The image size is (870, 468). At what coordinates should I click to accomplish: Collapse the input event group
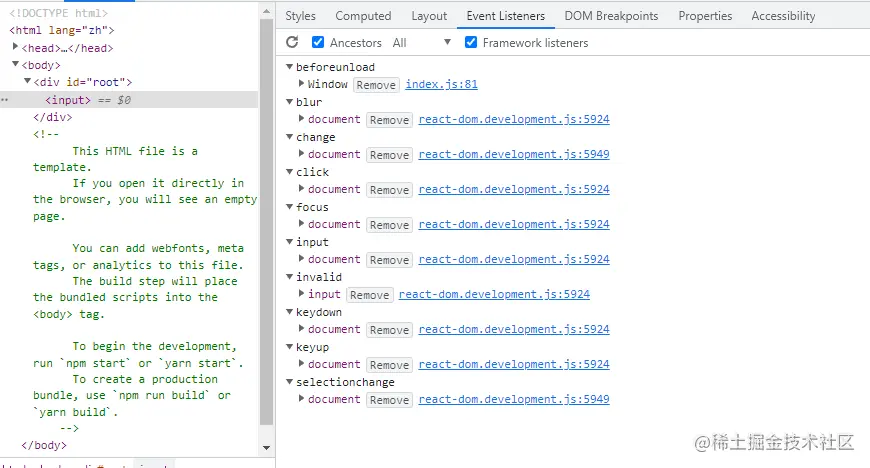(289, 241)
